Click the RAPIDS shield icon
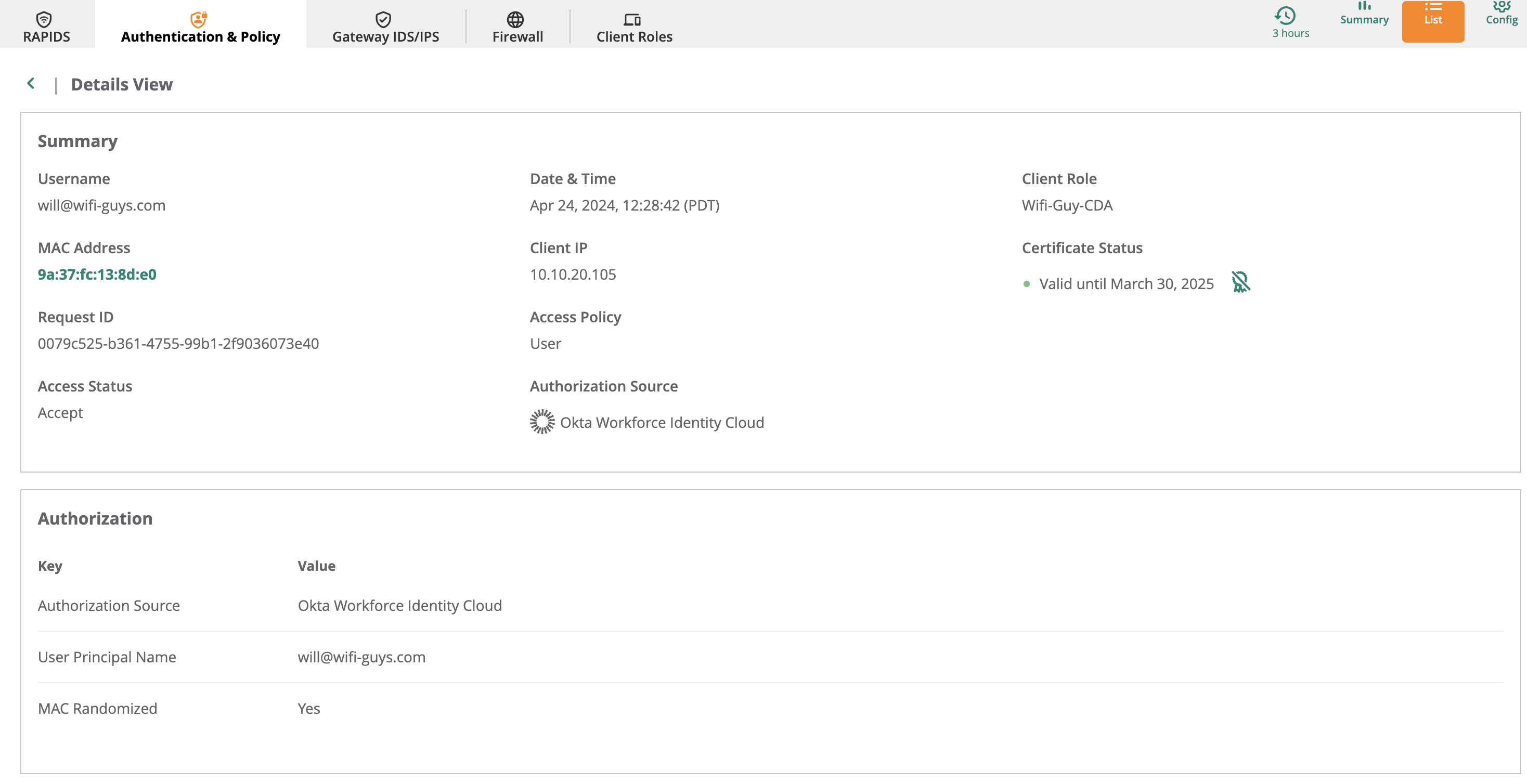 (x=44, y=19)
